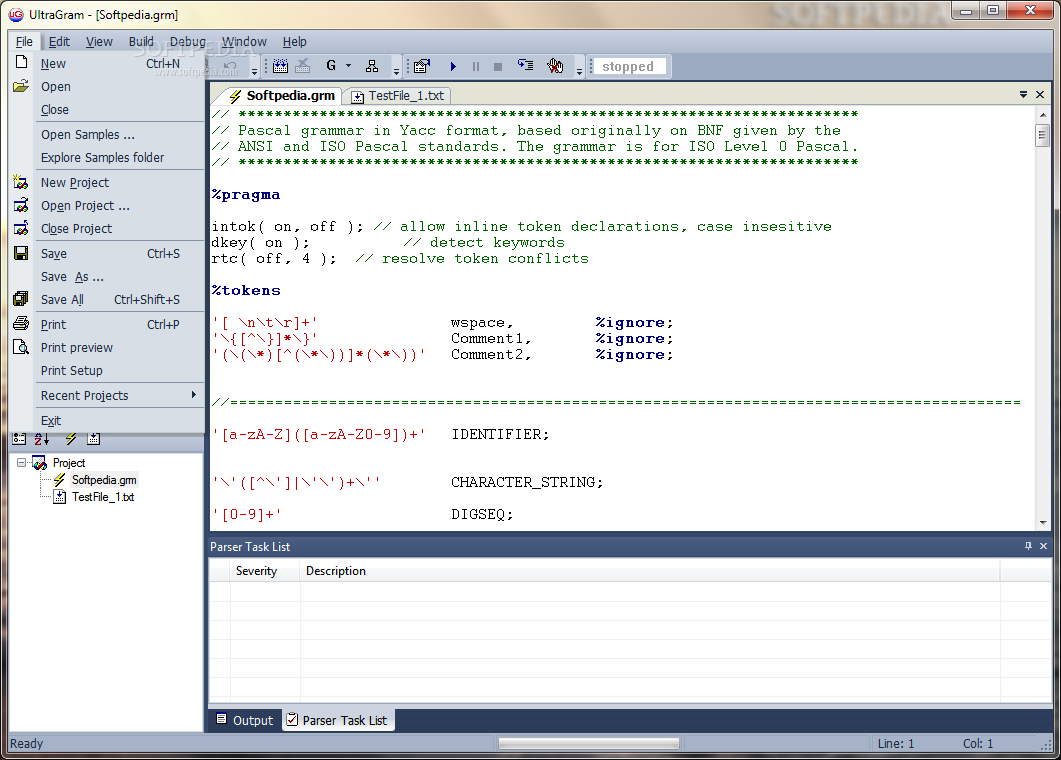Open the View menu
Viewport: 1061px width, 760px height.
pos(99,41)
